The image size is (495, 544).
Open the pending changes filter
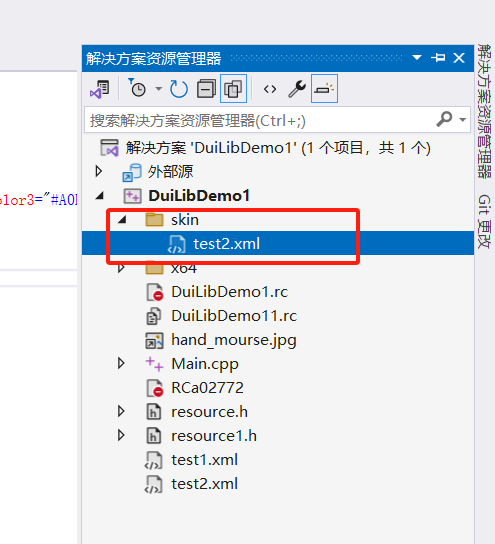click(x=137, y=89)
